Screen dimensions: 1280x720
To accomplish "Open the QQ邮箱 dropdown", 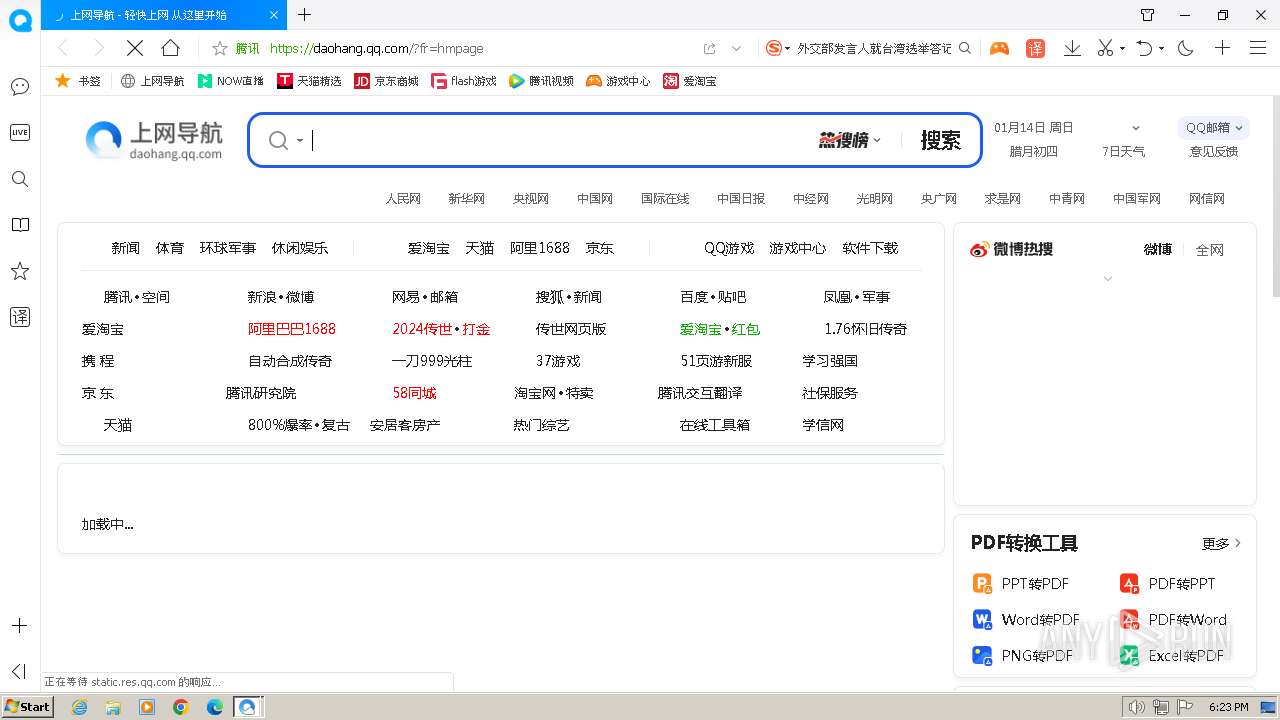I will (1214, 127).
